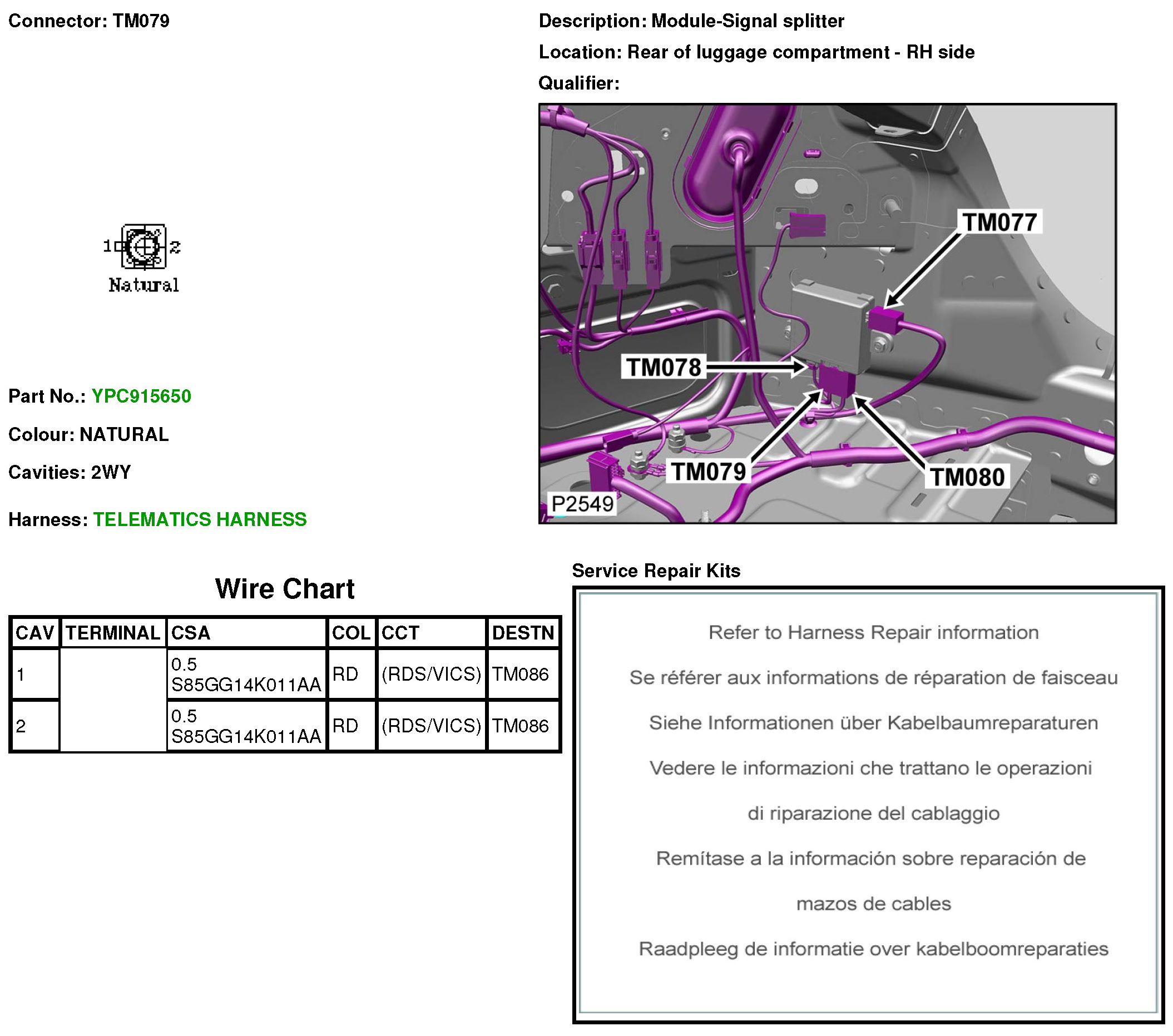Click the TM078 callout label
1173x1036 pixels.
(664, 367)
